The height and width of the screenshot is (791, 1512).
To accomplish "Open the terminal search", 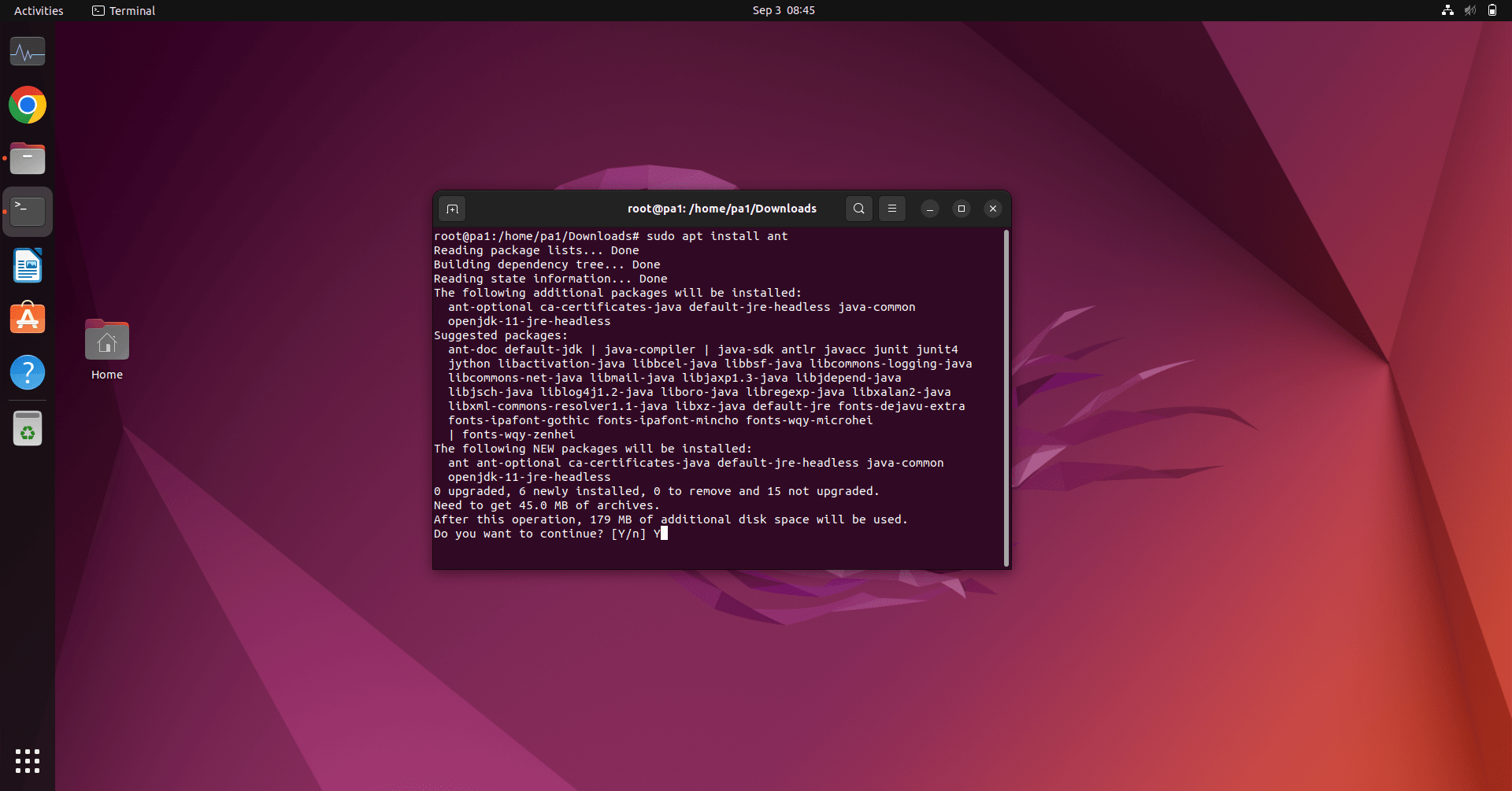I will click(x=858, y=209).
